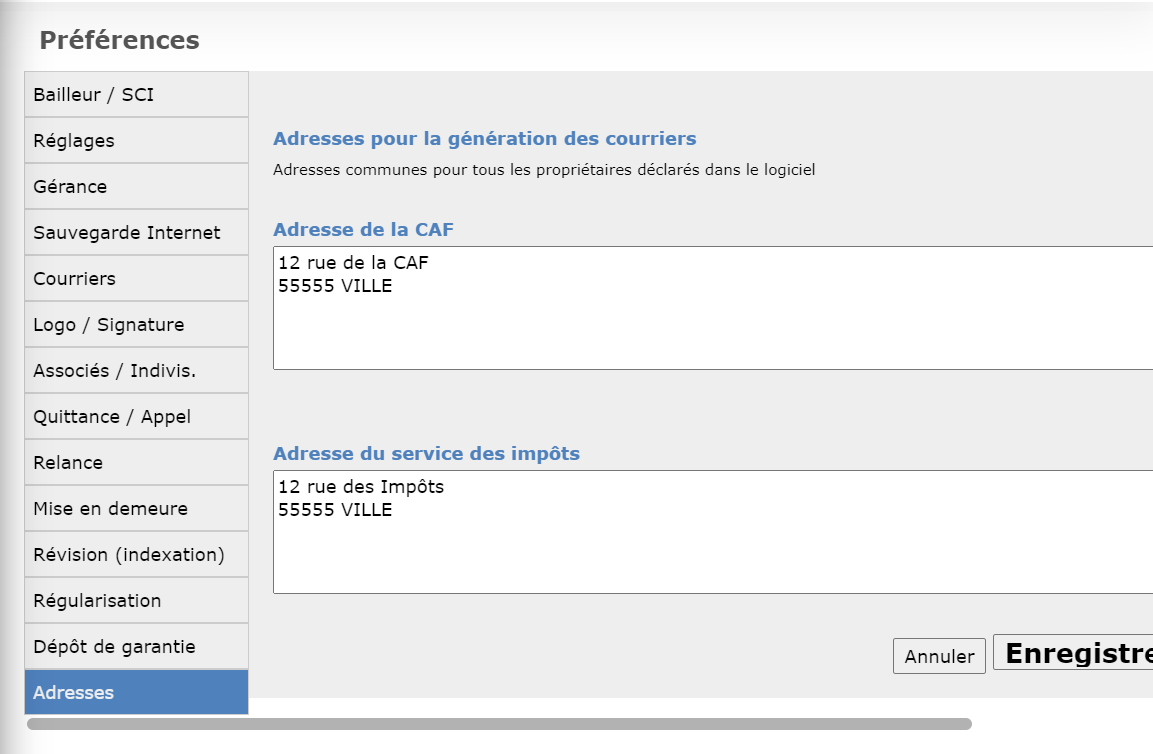Click the Préférences page heading
This screenshot has width=1153, height=754.
[x=119, y=40]
